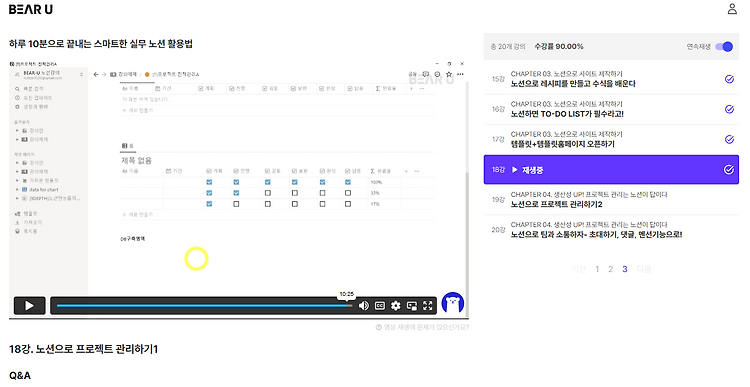This screenshot has height=387, width=750.
Task: Click the 15강 lecture number label
Action: pyautogui.click(x=498, y=79)
